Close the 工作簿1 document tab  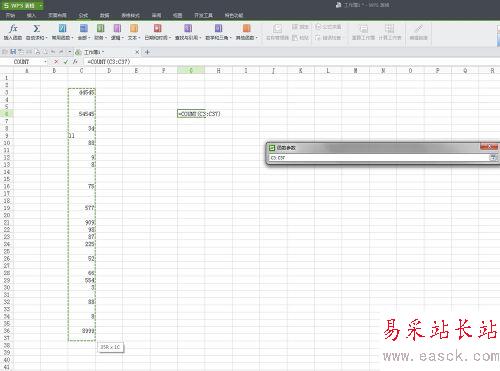coord(137,52)
